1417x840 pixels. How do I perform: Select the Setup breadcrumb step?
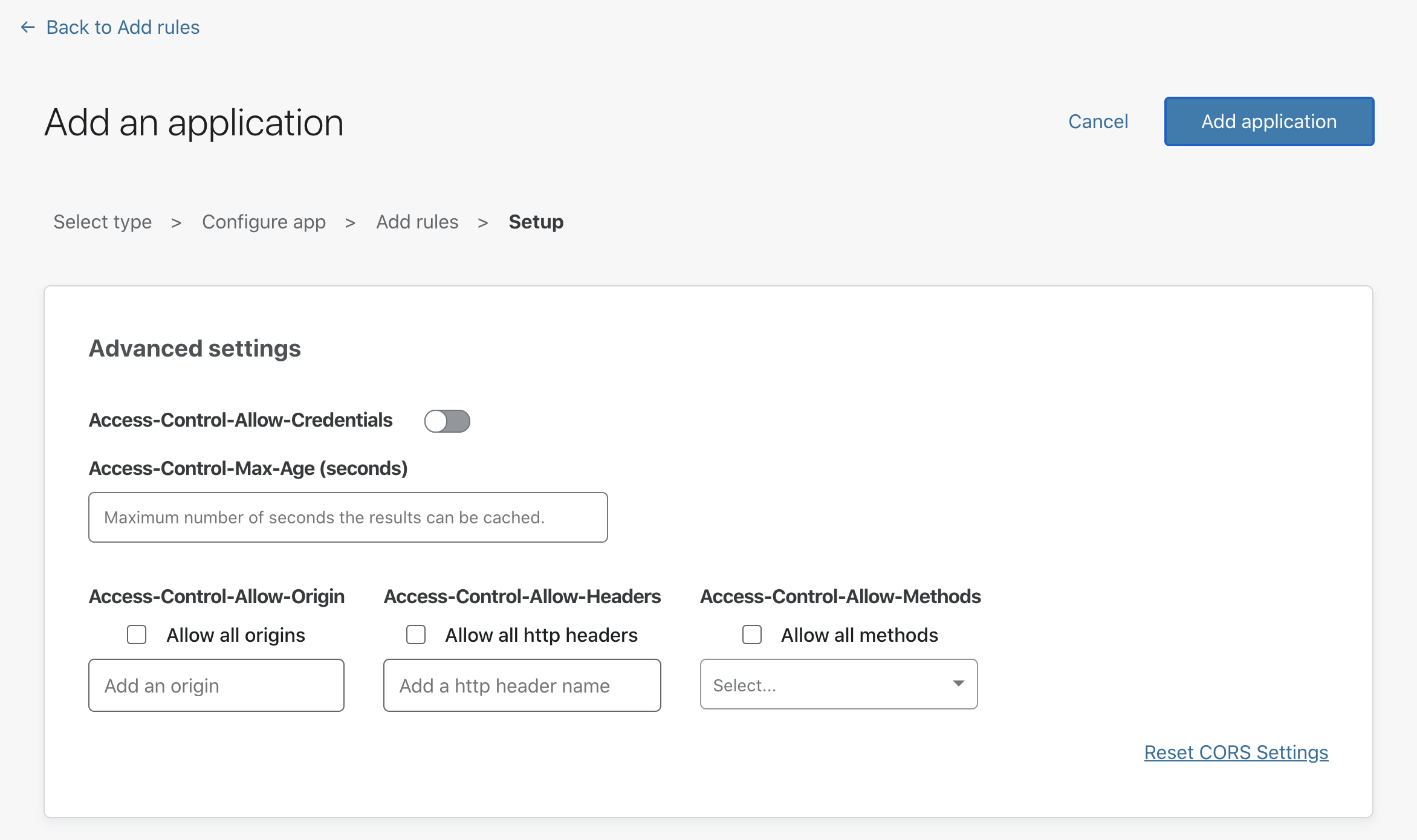click(536, 222)
